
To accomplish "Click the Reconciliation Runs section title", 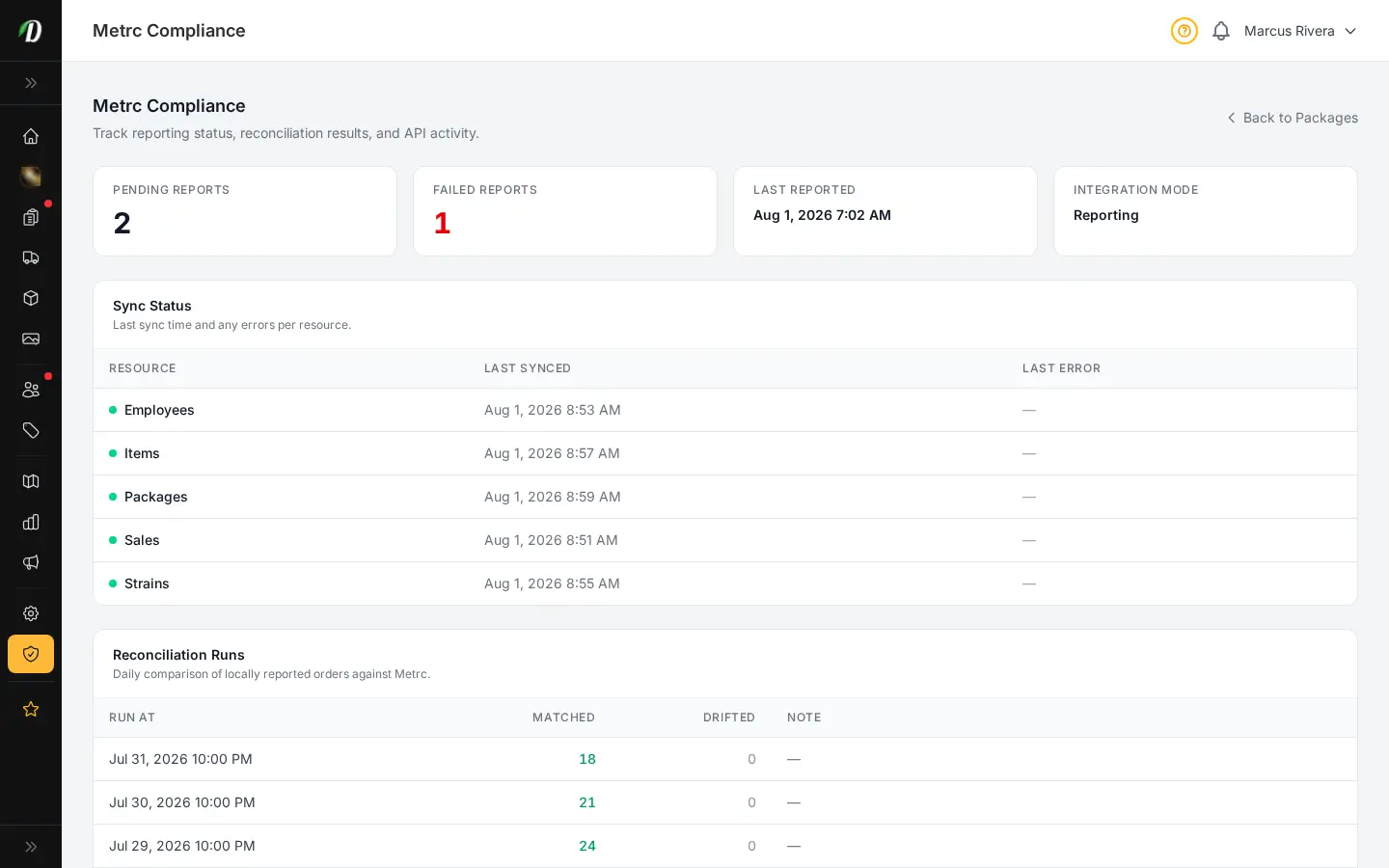I will pyautogui.click(x=178, y=655).
